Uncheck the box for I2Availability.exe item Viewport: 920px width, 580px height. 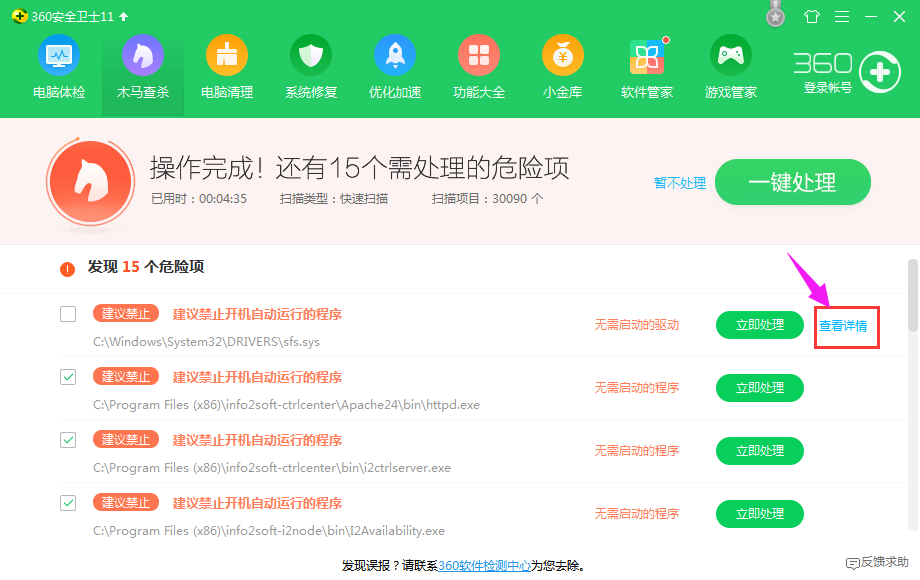(68, 503)
